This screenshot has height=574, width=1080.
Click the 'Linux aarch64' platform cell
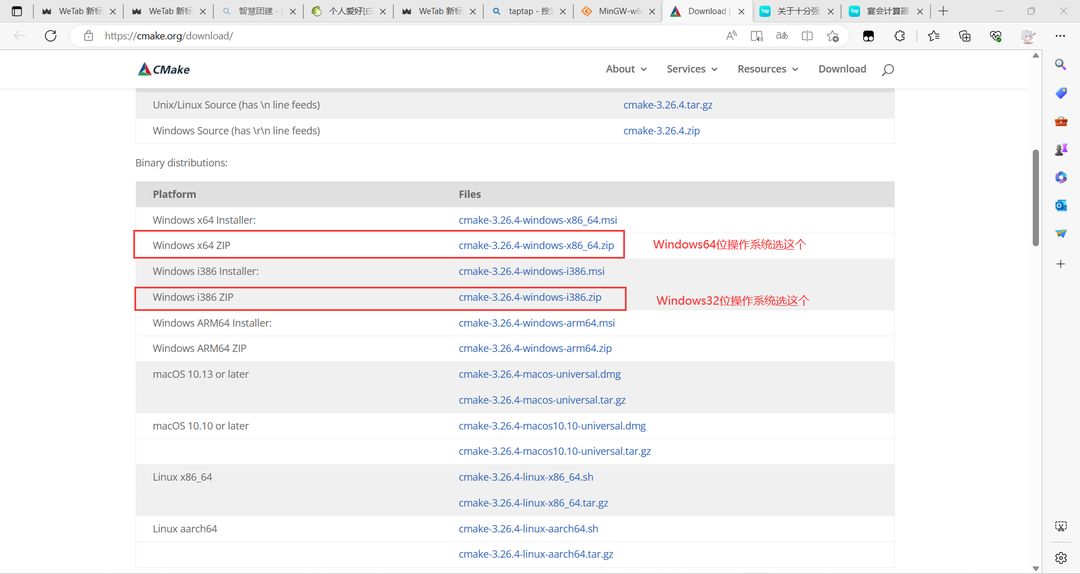(185, 529)
